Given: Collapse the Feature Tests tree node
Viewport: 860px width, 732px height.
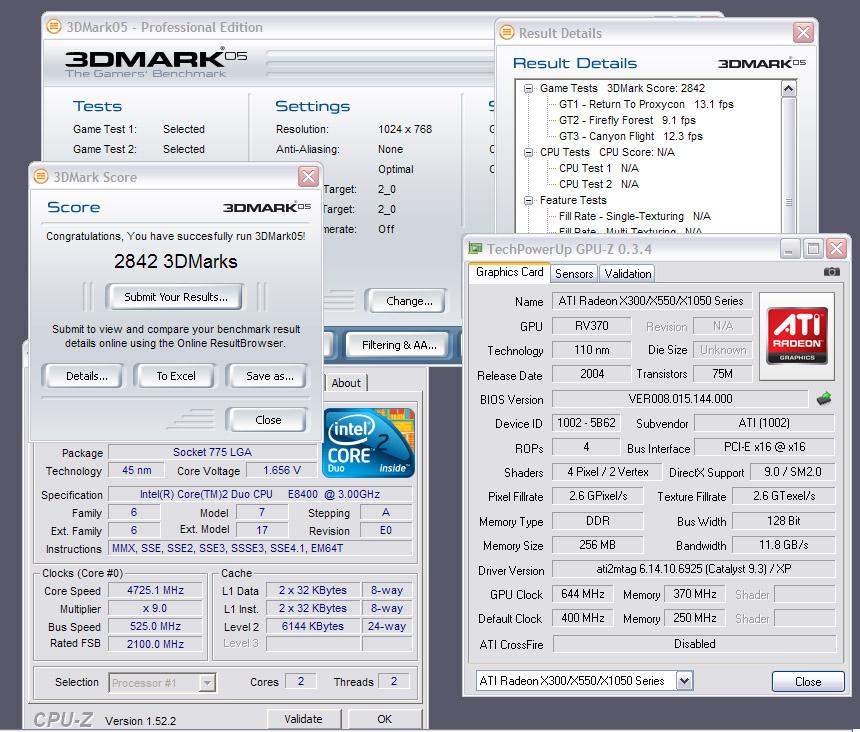Looking at the screenshot, I should 528,201.
